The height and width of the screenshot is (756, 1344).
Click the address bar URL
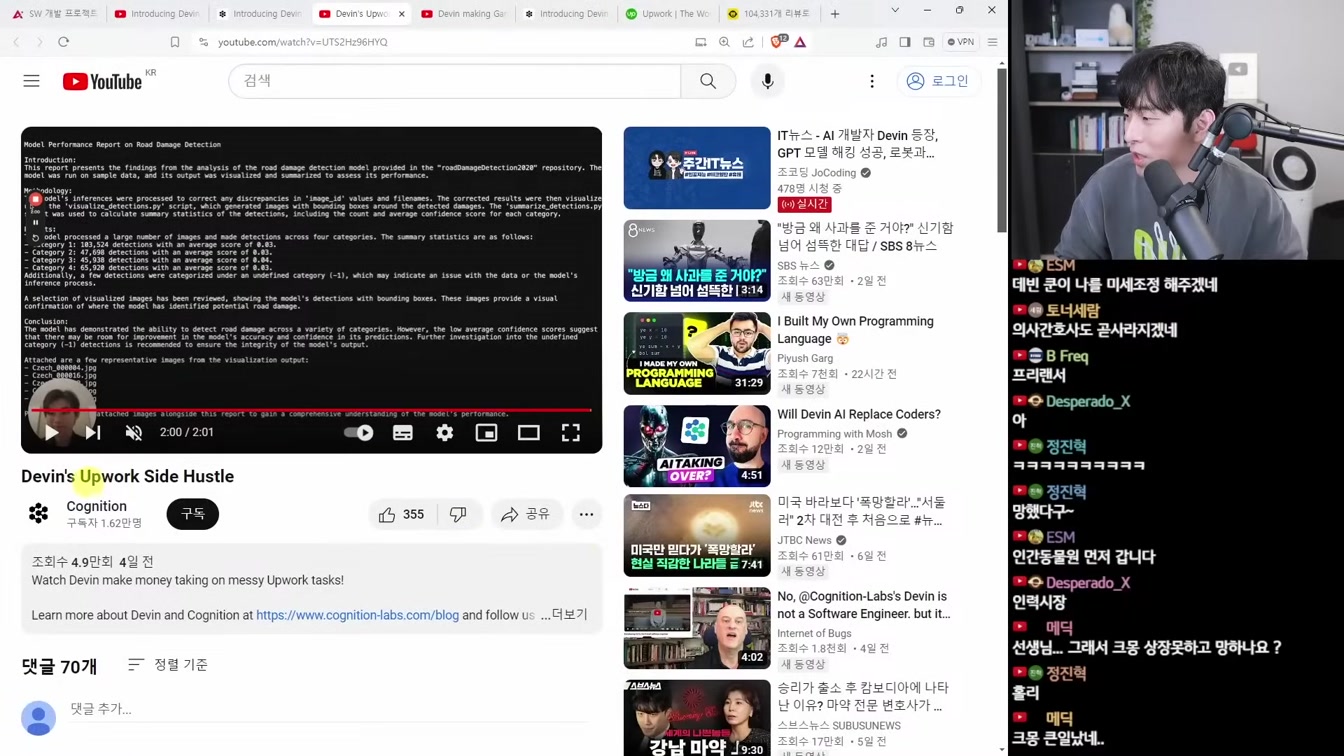point(303,42)
